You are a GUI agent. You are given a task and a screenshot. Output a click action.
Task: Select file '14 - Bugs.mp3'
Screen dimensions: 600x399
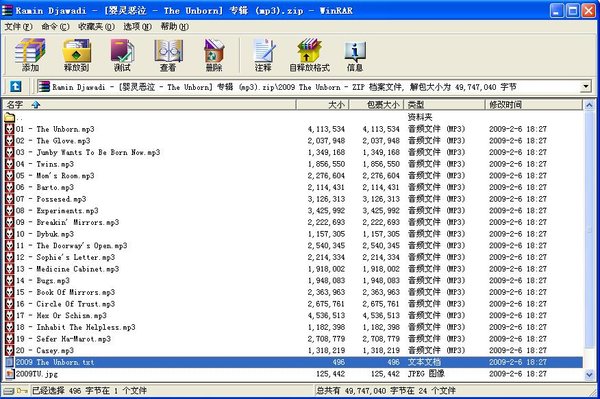pos(42,280)
